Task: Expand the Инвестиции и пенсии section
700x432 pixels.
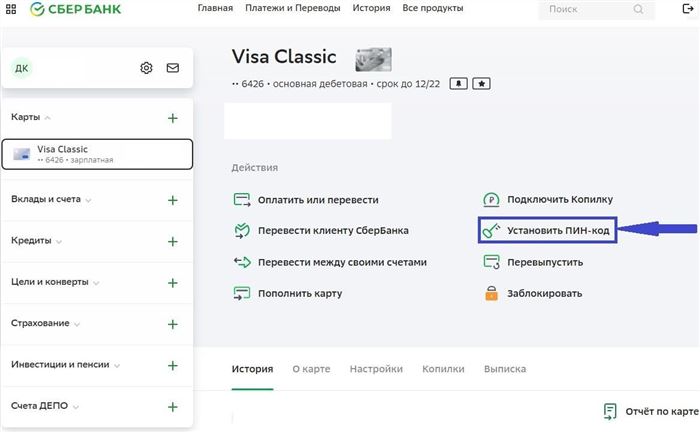Action: [117, 366]
